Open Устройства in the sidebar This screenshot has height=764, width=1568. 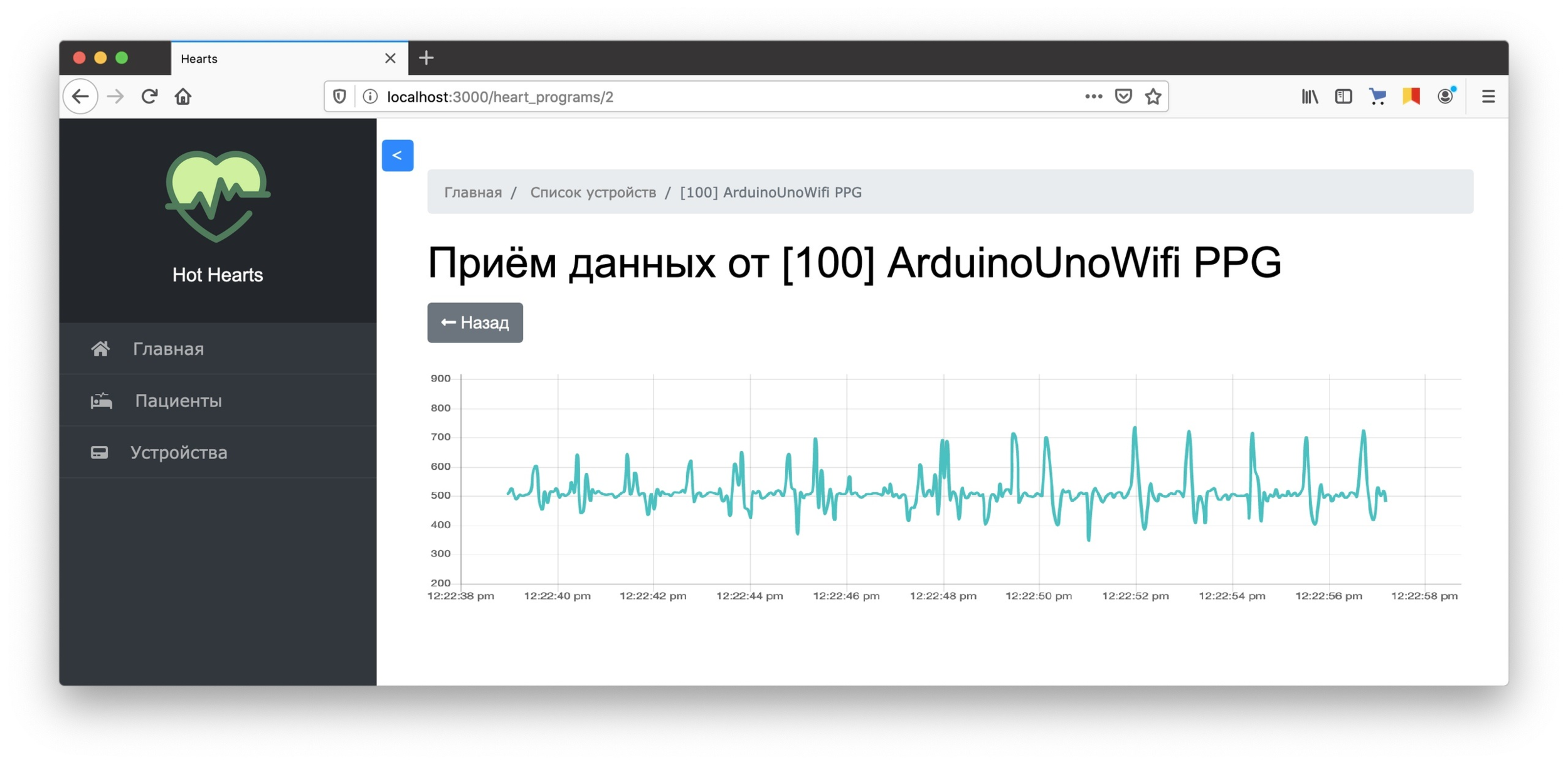coord(178,452)
